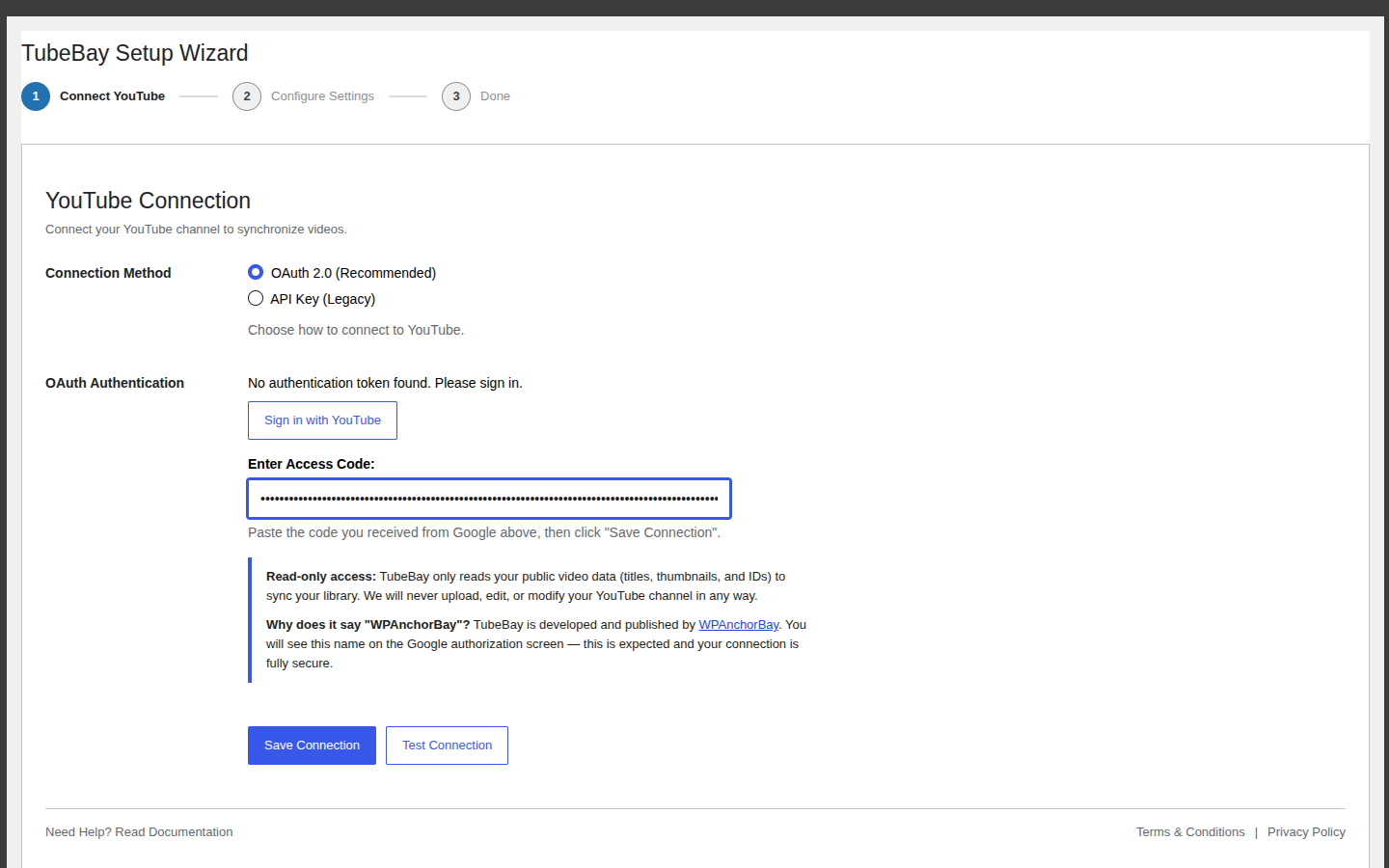Go to step 2 Configure Settings

pyautogui.click(x=304, y=96)
